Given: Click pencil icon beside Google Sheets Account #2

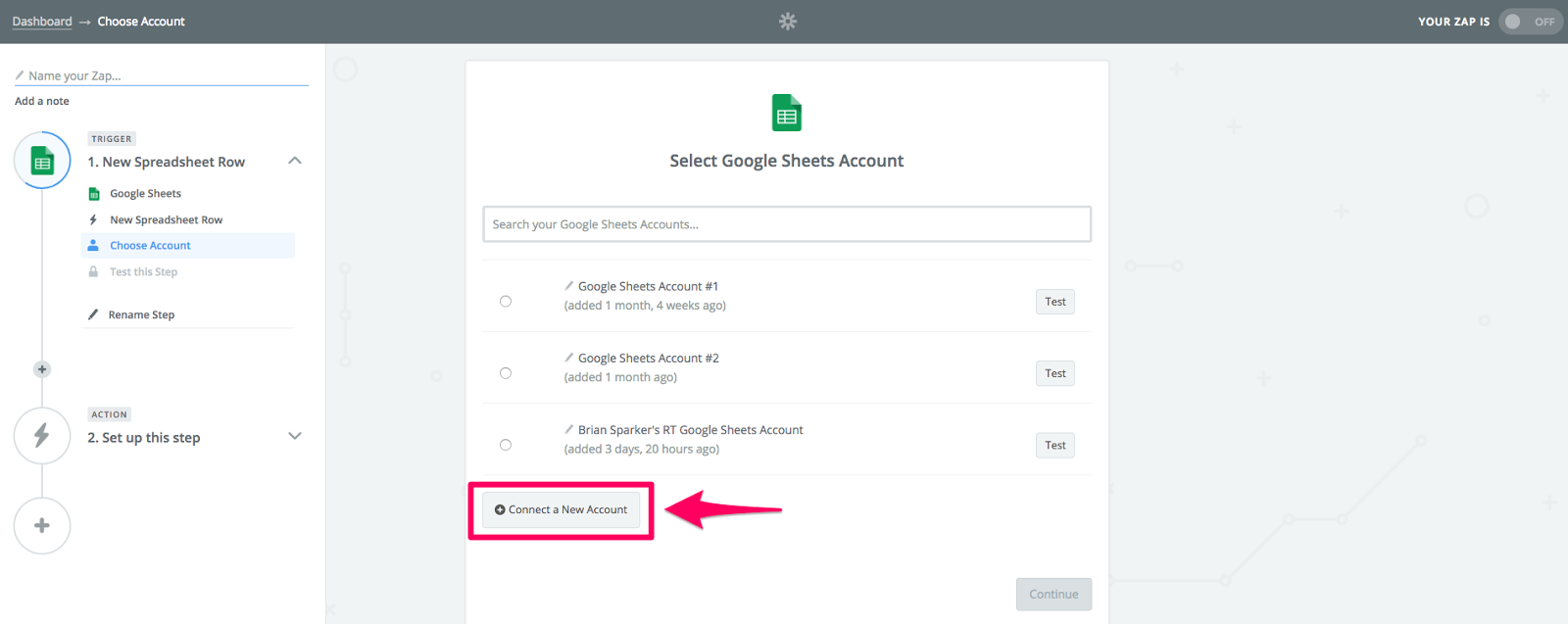Looking at the screenshot, I should [x=568, y=358].
